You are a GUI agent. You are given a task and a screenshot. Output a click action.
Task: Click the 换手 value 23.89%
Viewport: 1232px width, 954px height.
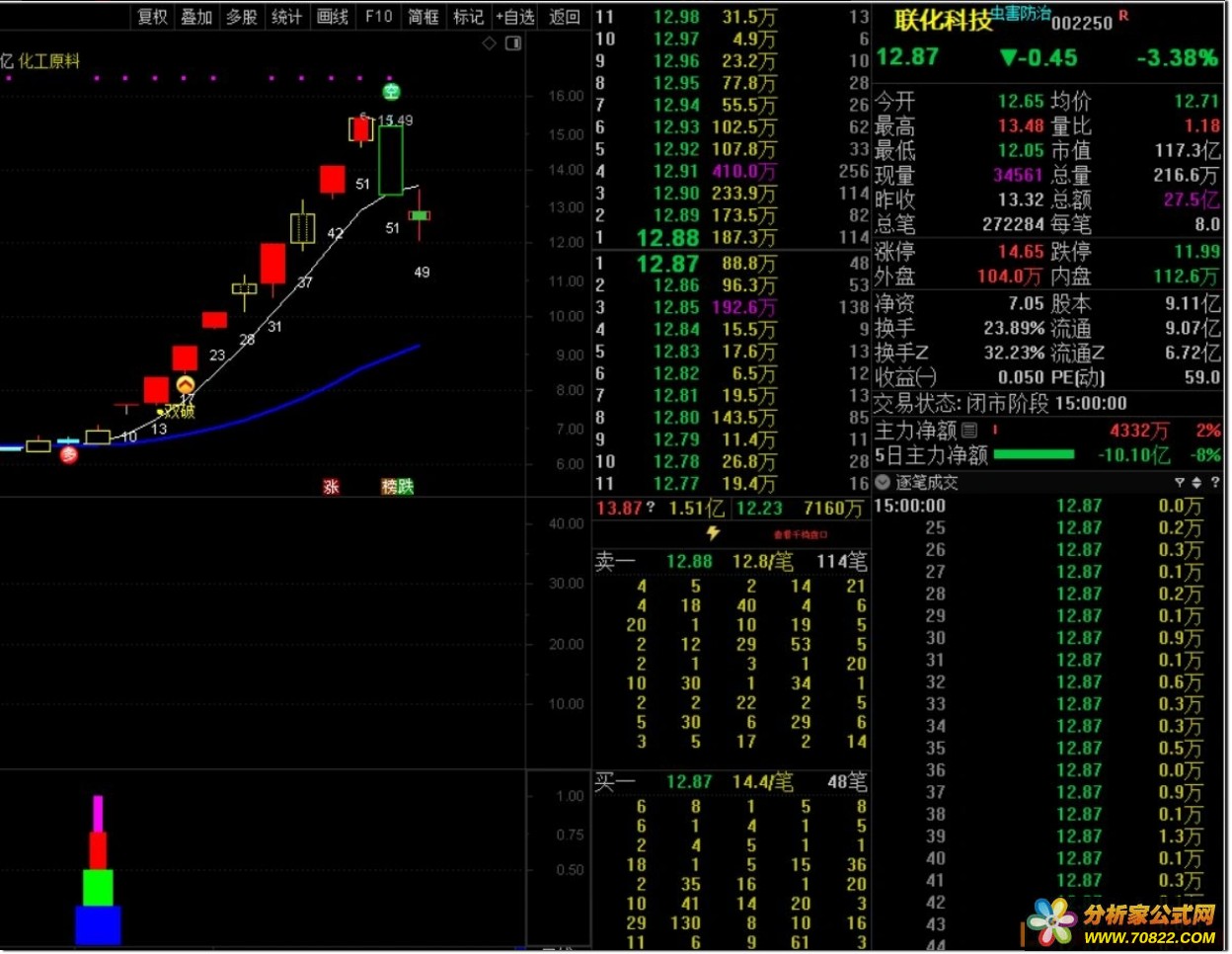(x=1014, y=328)
